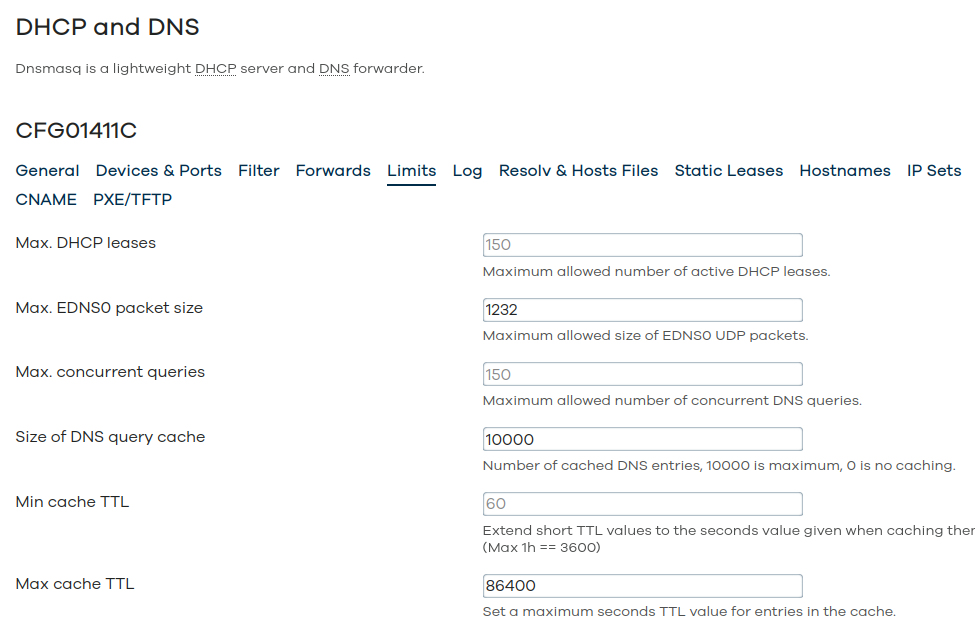Focus the Max. DHCP leases field
The width and height of the screenshot is (975, 632).
[x=642, y=244]
